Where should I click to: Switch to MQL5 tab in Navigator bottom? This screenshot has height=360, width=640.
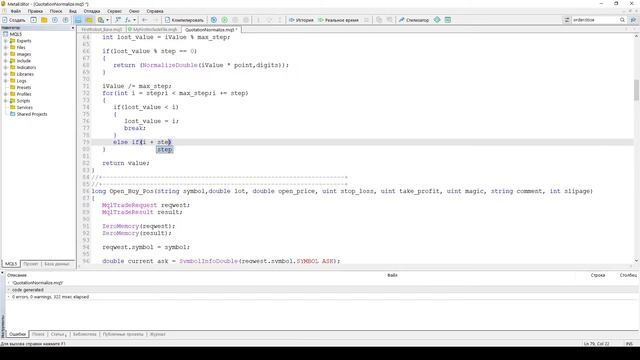click(11, 264)
